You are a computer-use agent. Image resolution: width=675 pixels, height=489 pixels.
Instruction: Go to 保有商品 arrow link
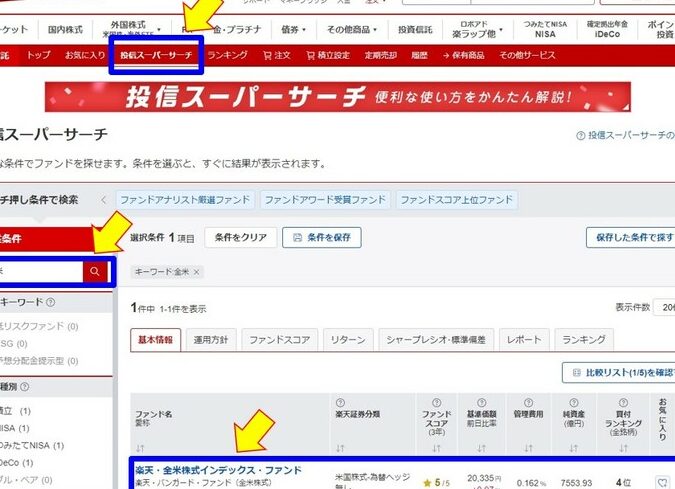[463, 56]
